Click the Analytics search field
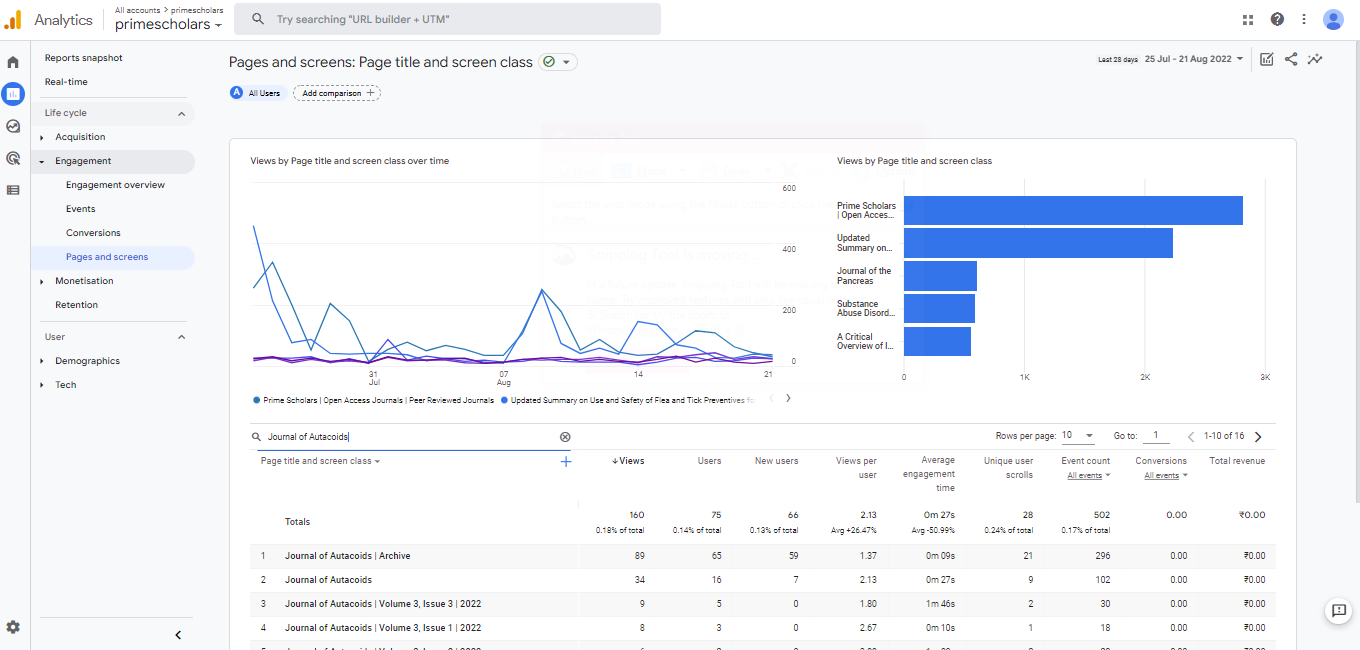 pos(447,19)
